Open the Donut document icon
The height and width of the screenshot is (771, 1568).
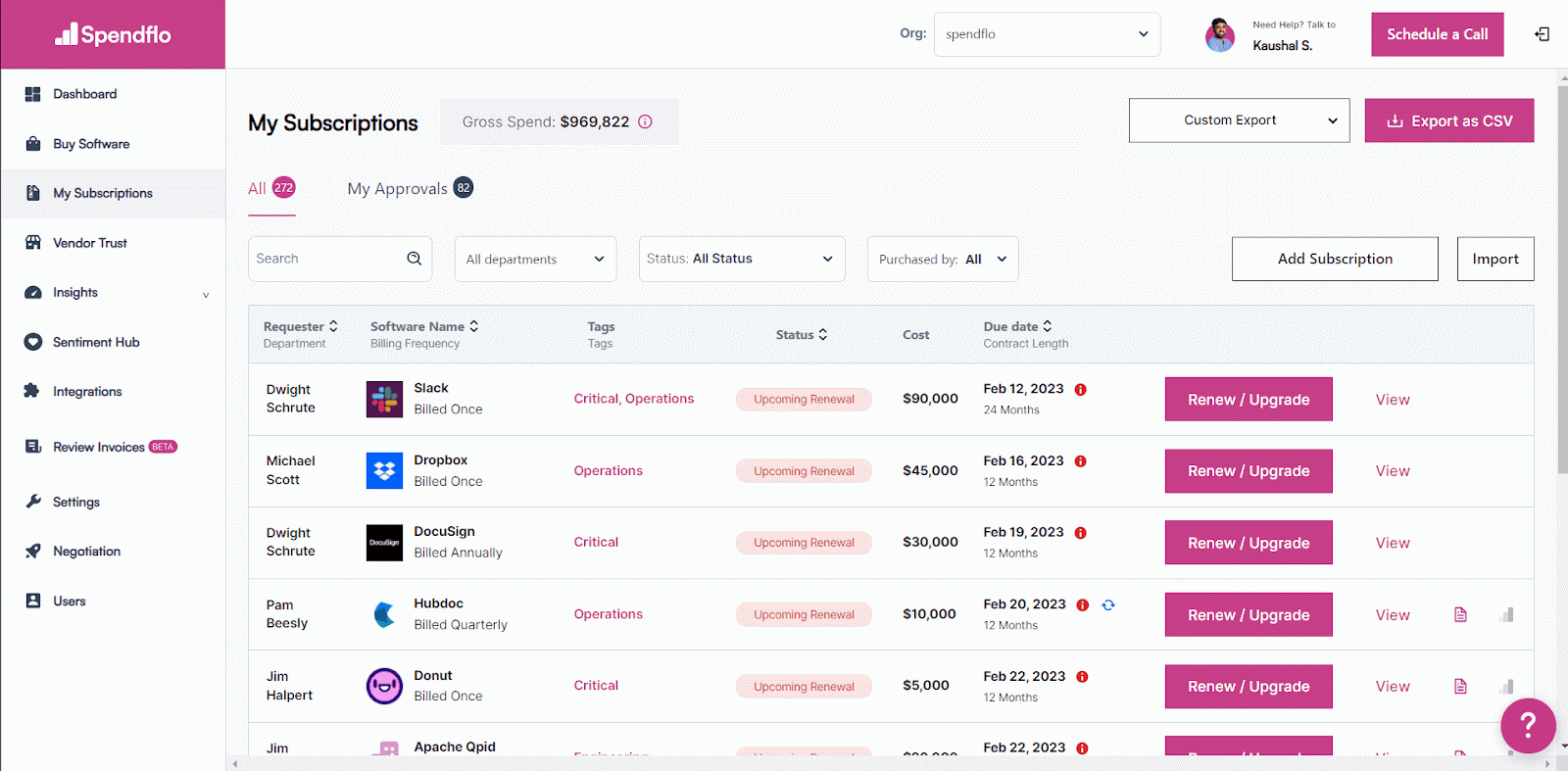[1460, 686]
